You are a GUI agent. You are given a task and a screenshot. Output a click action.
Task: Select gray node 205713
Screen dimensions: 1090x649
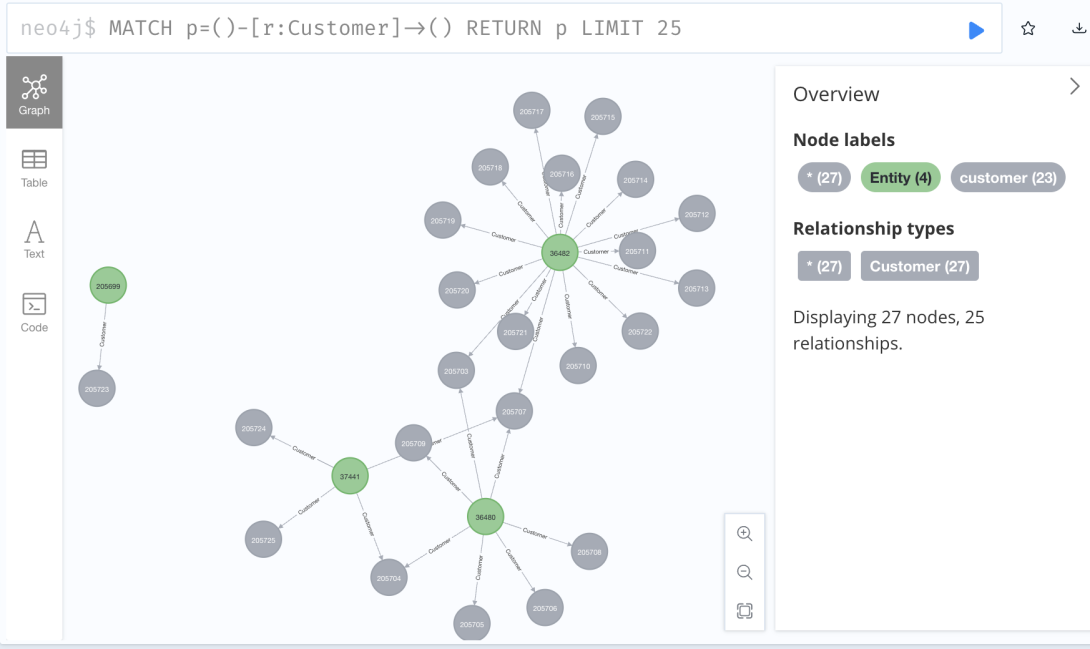click(x=696, y=288)
